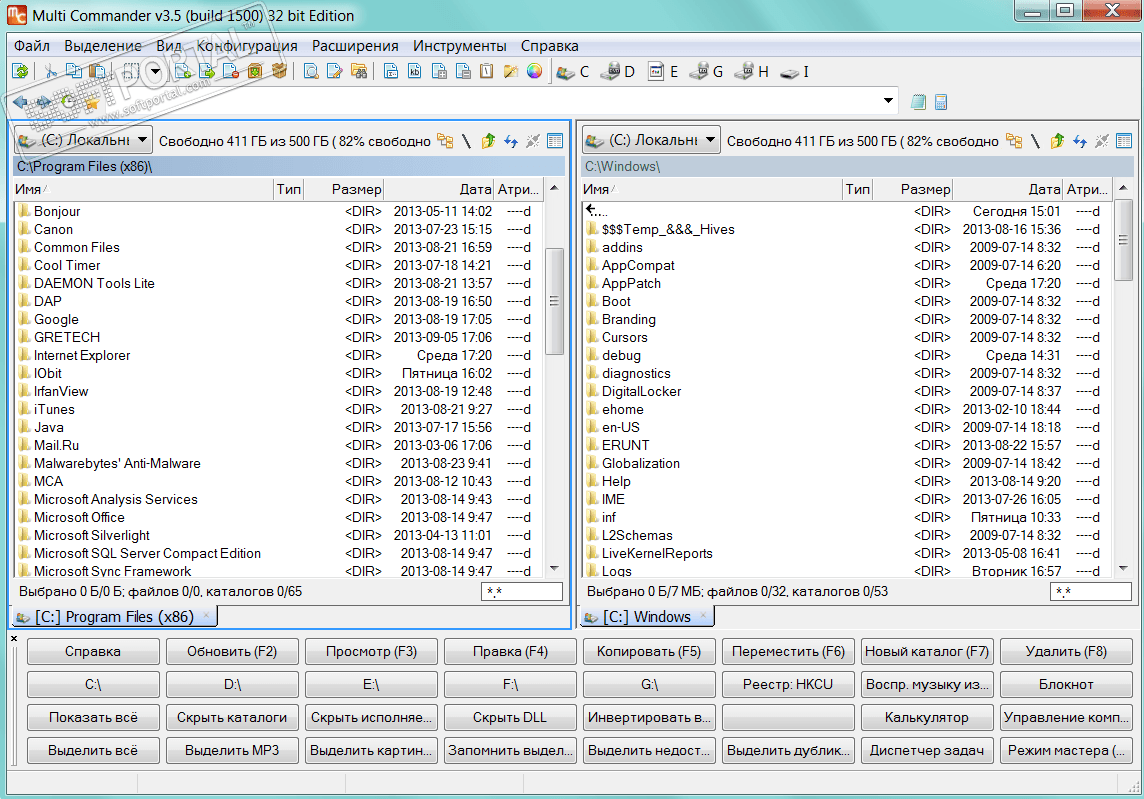Click the left panel filter field '*.*'

522,592
